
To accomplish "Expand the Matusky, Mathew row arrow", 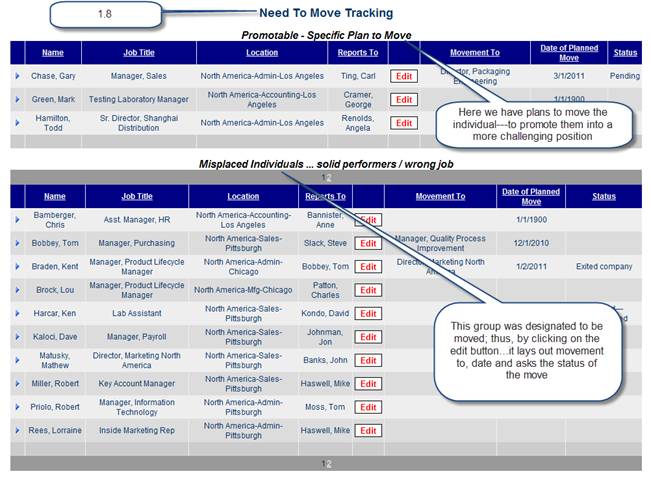I will pos(17,360).
